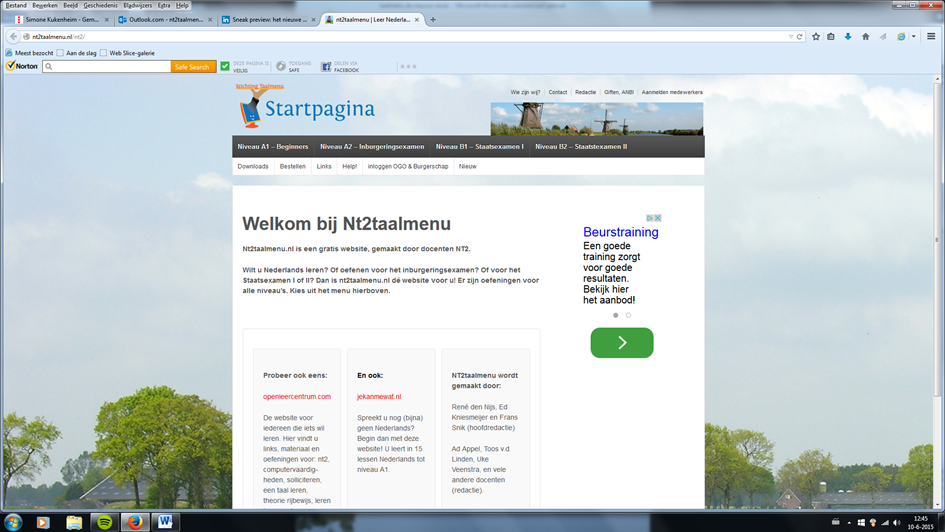Open the Geschiedenis menu
945x532 pixels.
pyautogui.click(x=100, y=5)
